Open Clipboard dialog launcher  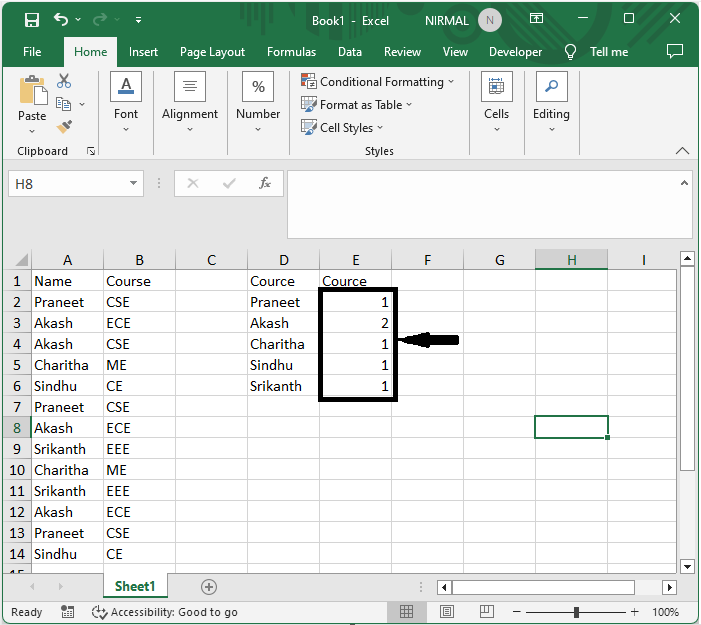[x=91, y=152]
